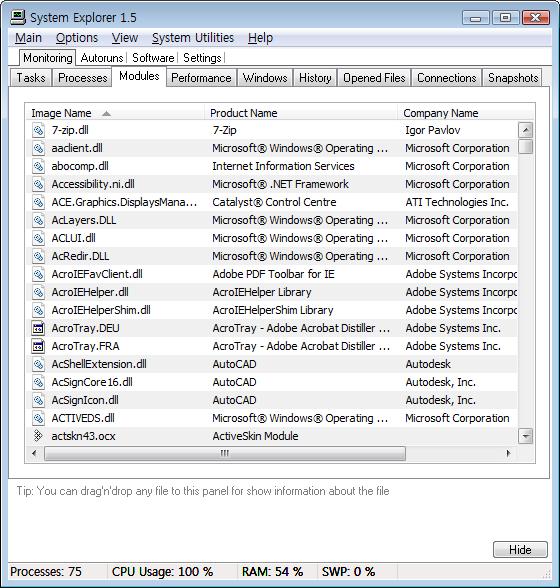This screenshot has height=588, width=560.
Task: Sort by Company Name column header
Action: coord(465,113)
